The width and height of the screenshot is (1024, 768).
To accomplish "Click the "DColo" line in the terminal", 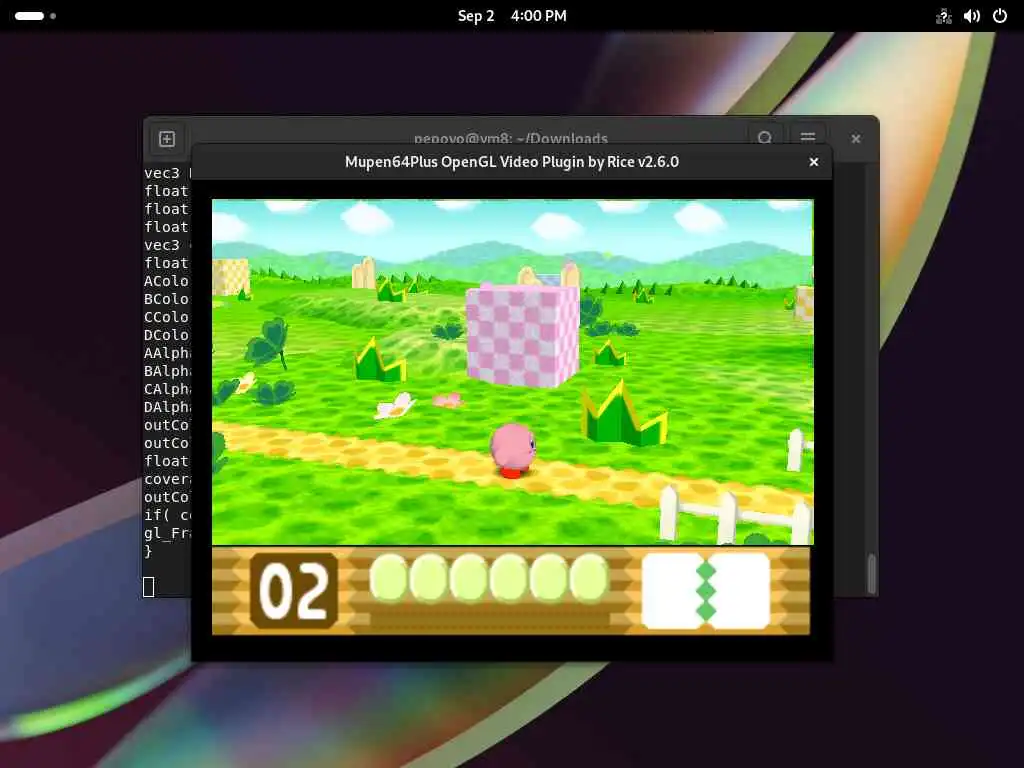I will (167, 335).
